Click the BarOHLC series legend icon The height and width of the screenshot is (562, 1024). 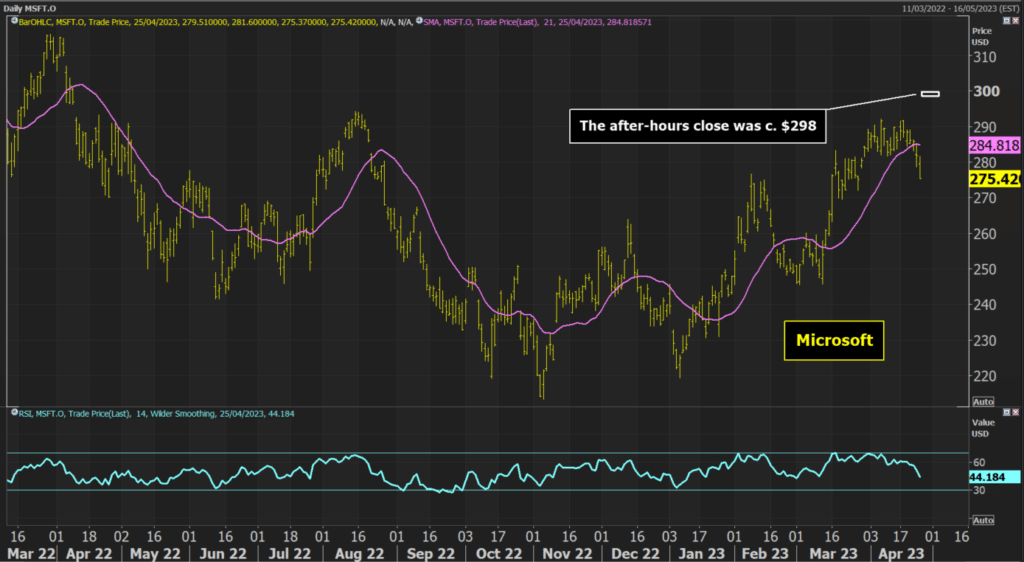[13, 20]
